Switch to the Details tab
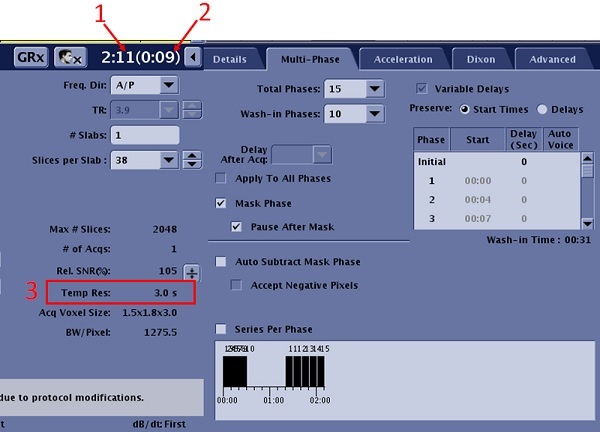The height and width of the screenshot is (432, 600). (230, 59)
